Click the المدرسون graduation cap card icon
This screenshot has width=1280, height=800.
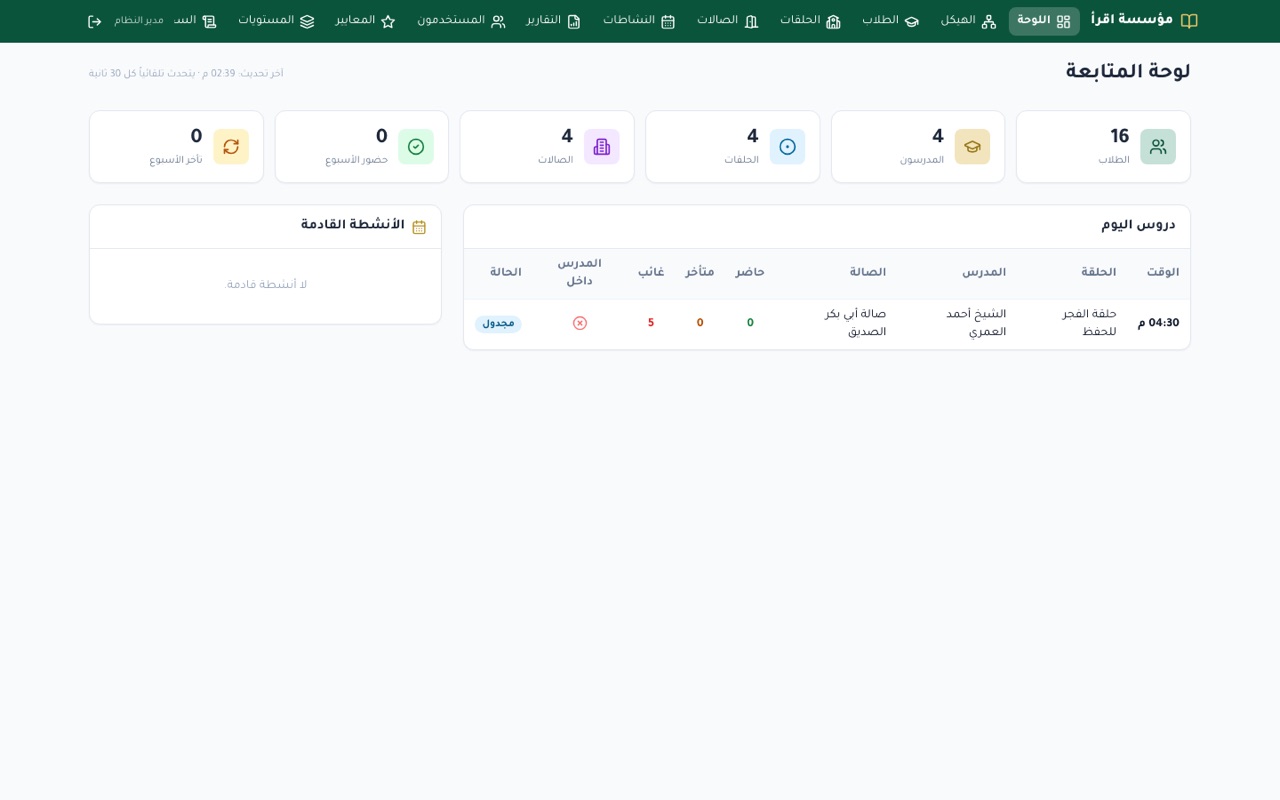click(x=972, y=147)
